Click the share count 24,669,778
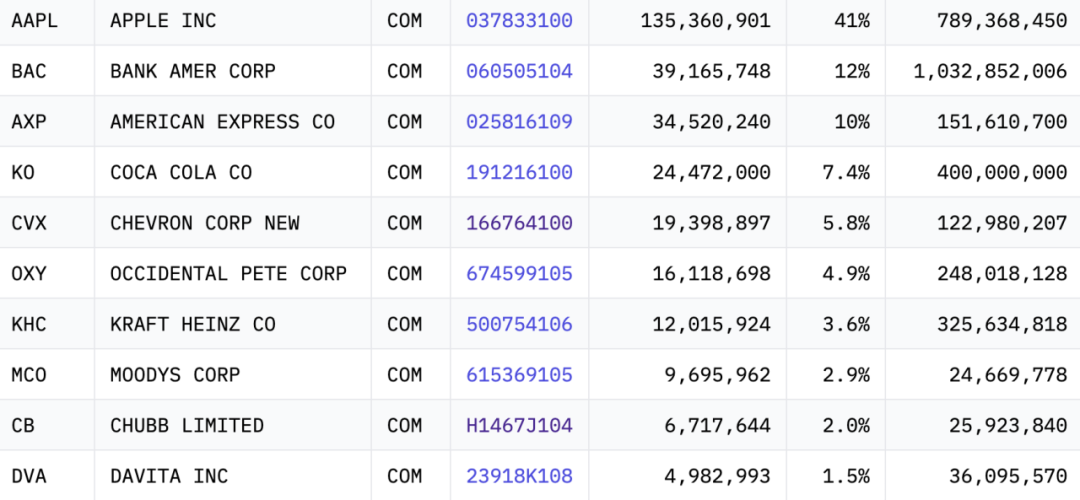Screen dimensions: 1080x500 (1008, 376)
